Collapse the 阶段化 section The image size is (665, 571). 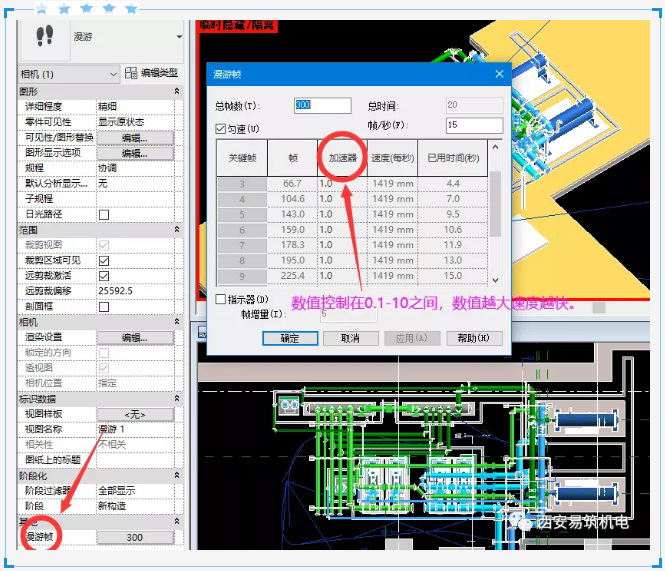point(177,475)
